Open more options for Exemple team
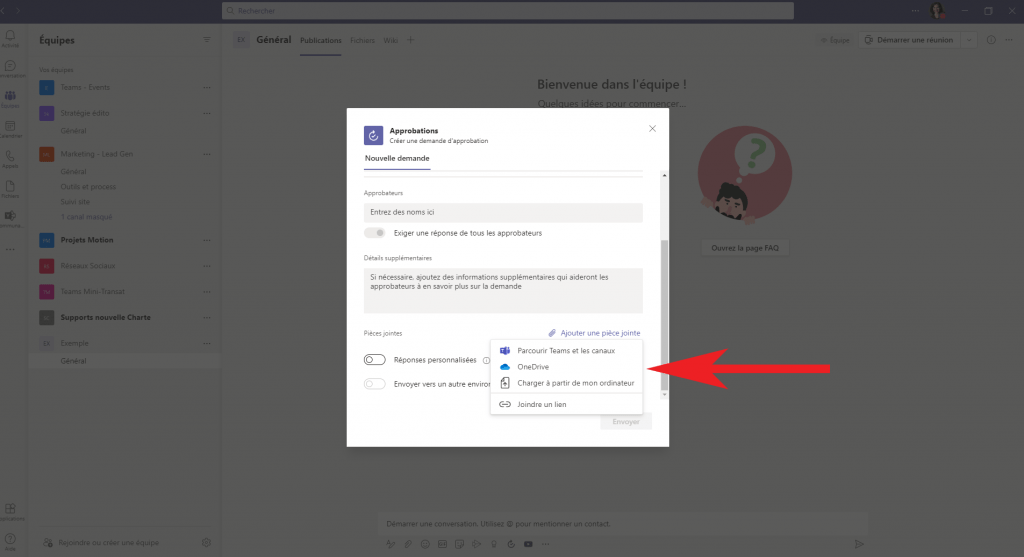 206,343
